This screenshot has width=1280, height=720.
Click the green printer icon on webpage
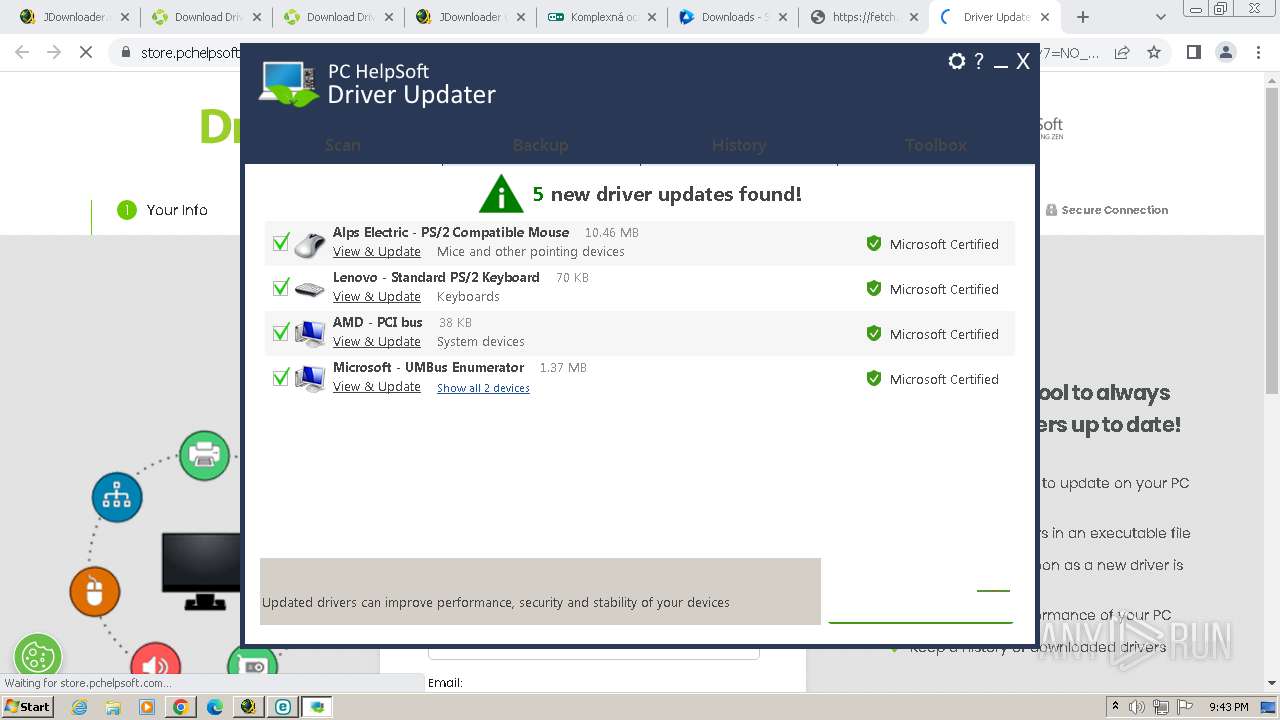(x=205, y=455)
